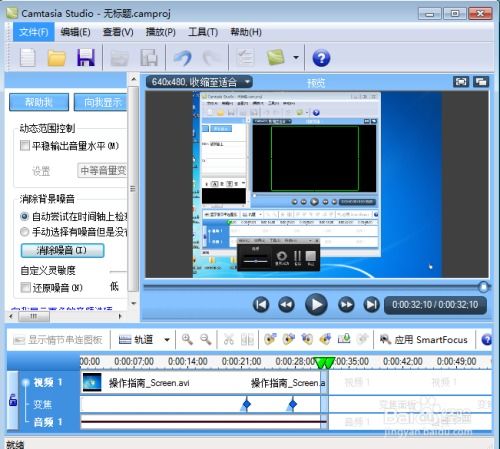Click the greyed-out batch production toolbar icon
The image size is (500, 449).
[x=149, y=58]
